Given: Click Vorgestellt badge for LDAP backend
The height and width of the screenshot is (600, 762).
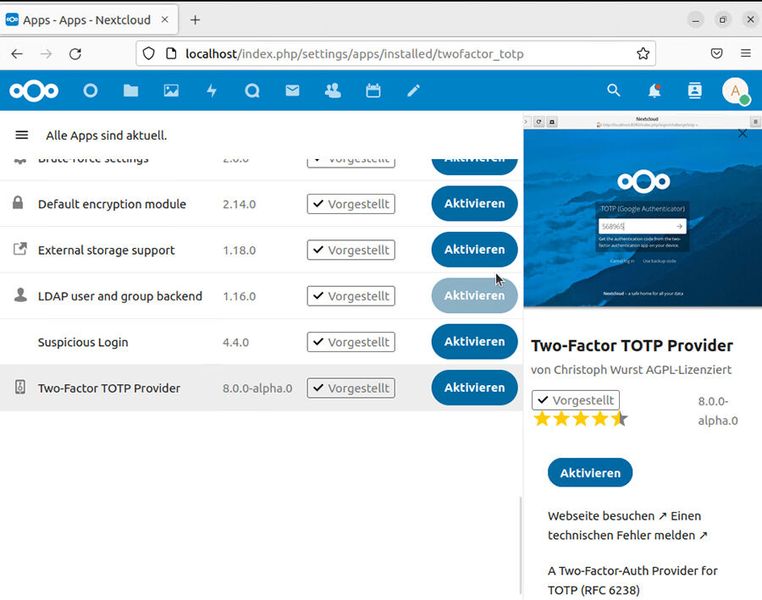Looking at the screenshot, I should 351,296.
